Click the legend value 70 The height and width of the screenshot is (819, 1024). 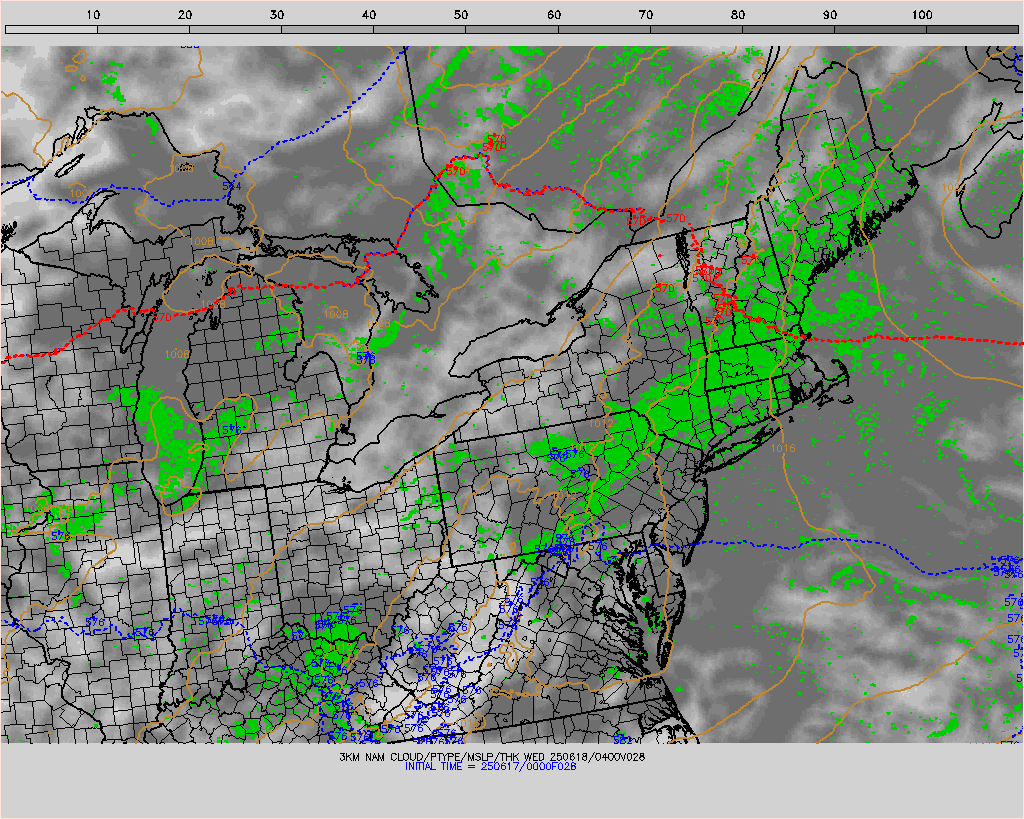tap(646, 14)
